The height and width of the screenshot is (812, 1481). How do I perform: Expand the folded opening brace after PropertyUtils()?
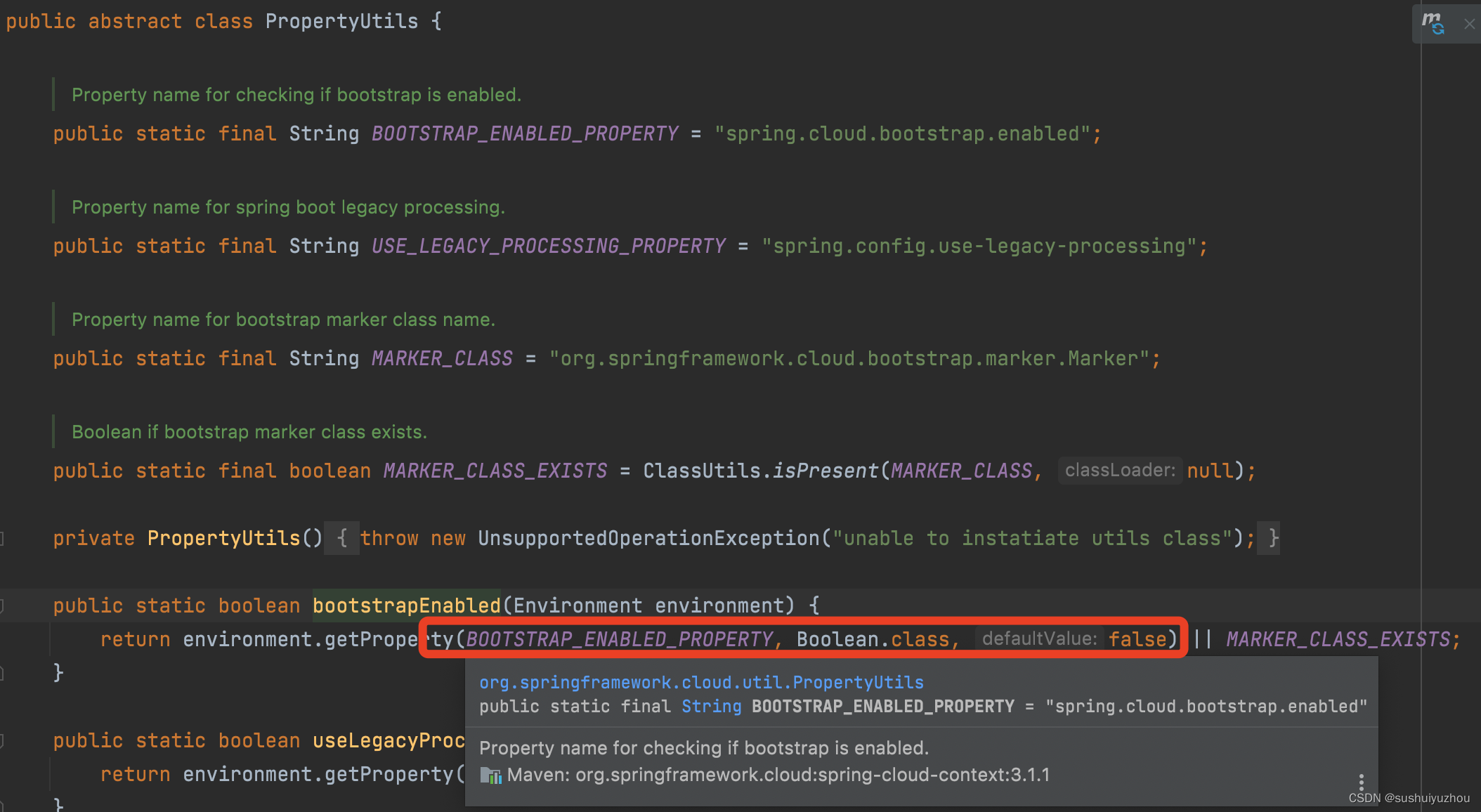[x=342, y=539]
